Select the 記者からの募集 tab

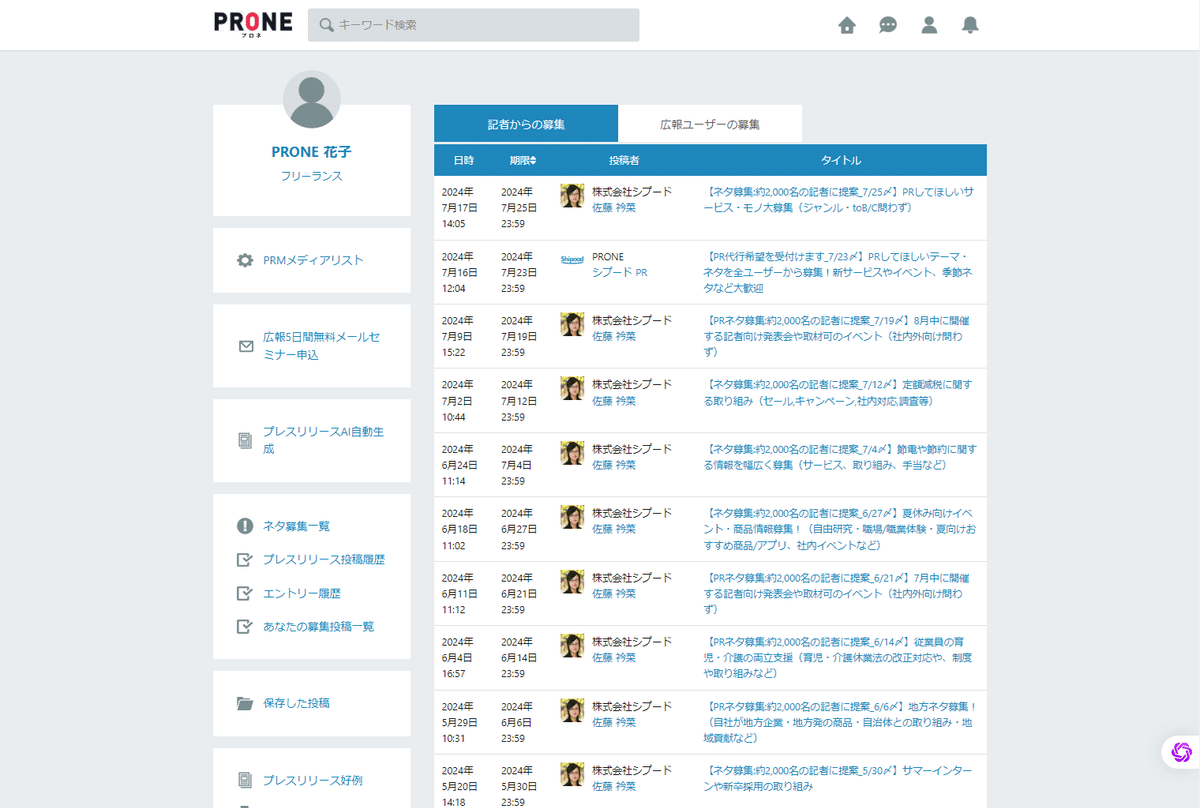click(525, 122)
